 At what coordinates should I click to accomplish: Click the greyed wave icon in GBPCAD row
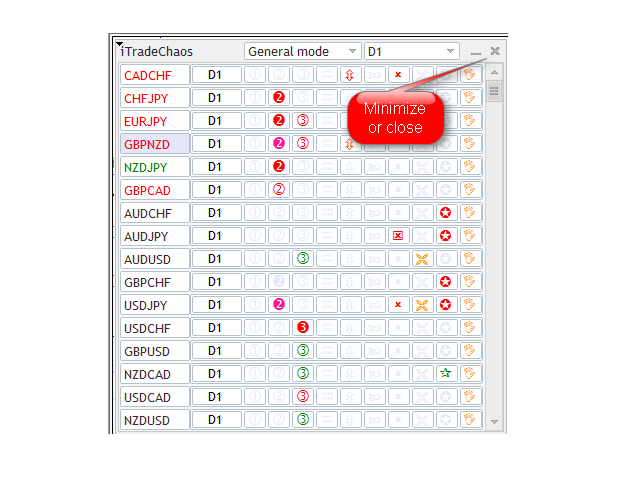click(x=327, y=190)
